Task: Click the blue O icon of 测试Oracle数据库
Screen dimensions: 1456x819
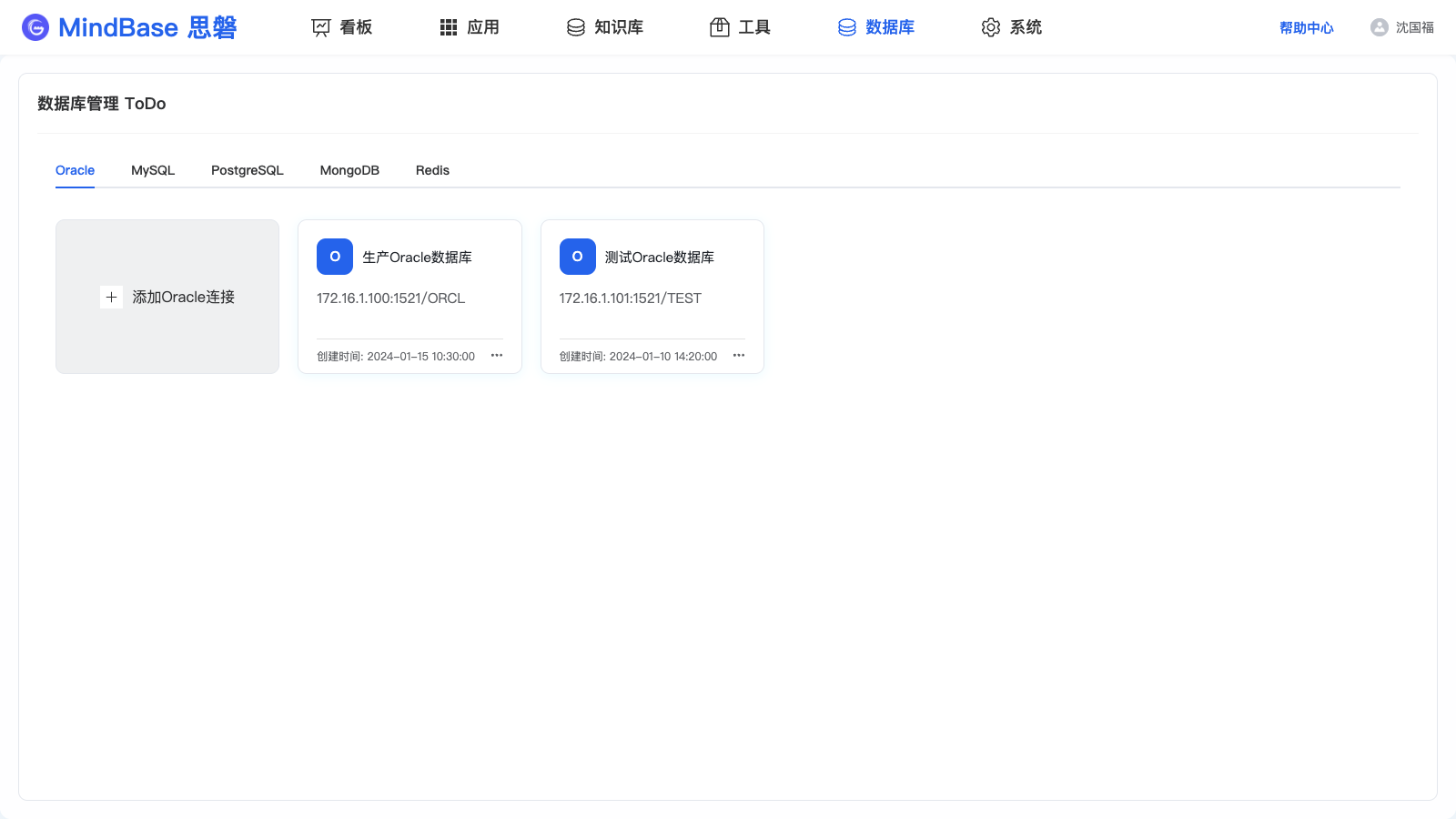Action: point(578,257)
